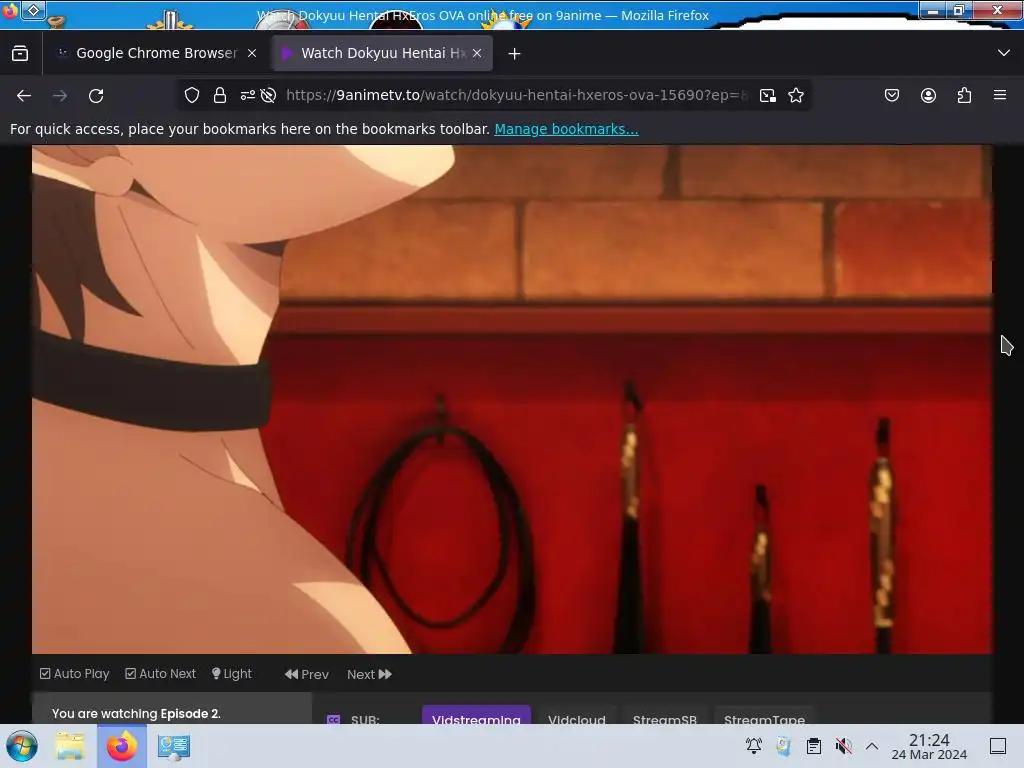Screen dimensions: 1024x768
Task: Skip to Next episode
Action: (370, 674)
